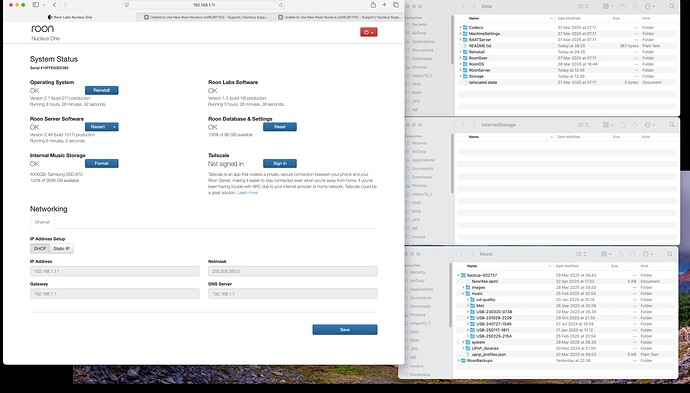Expand the Codecs folder
This screenshot has width=690, height=393.
click(461, 27)
